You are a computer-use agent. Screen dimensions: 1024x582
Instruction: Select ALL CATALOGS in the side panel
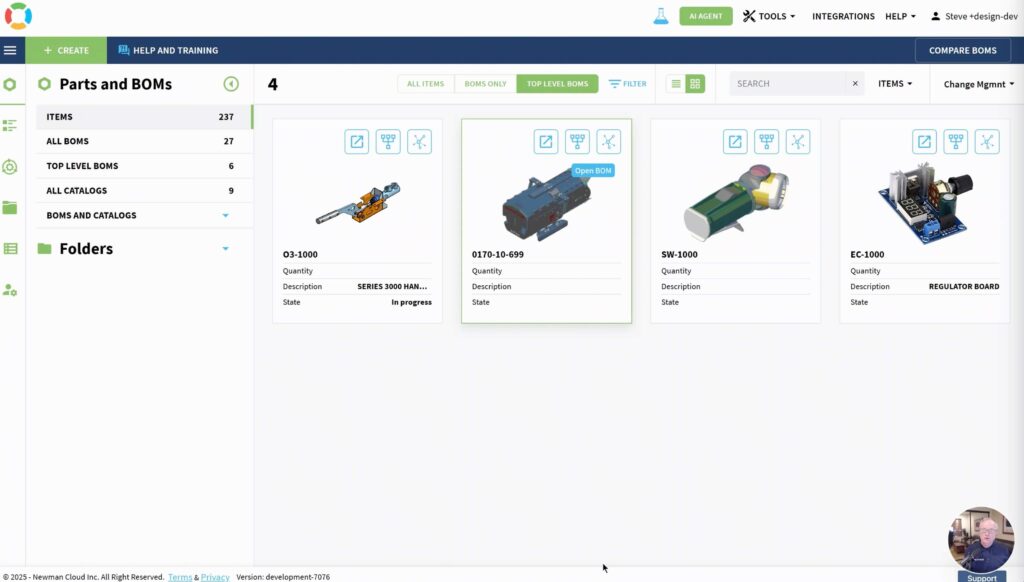(144, 191)
